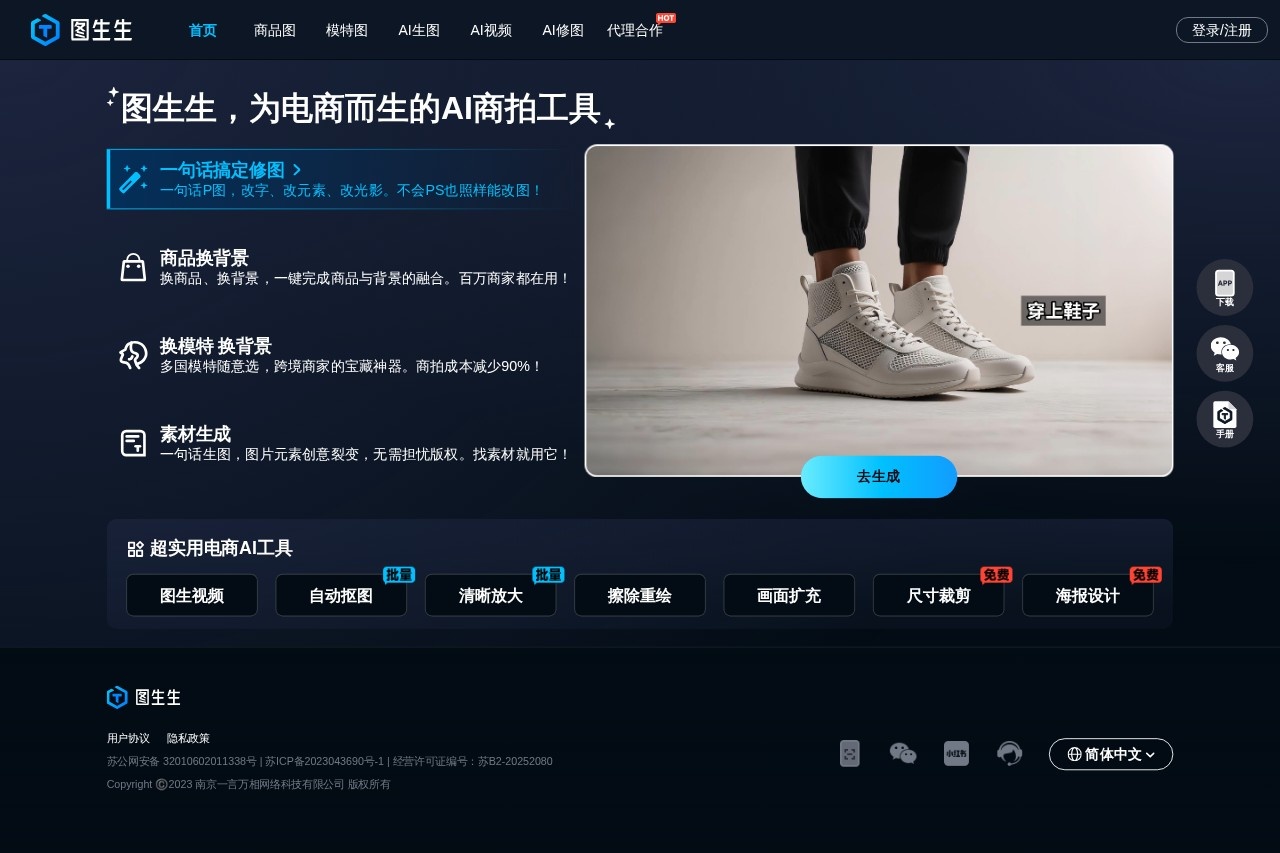Select the 代理合作 menu with HOT badge
Screen dimensions: 1280x853
[x=635, y=30]
